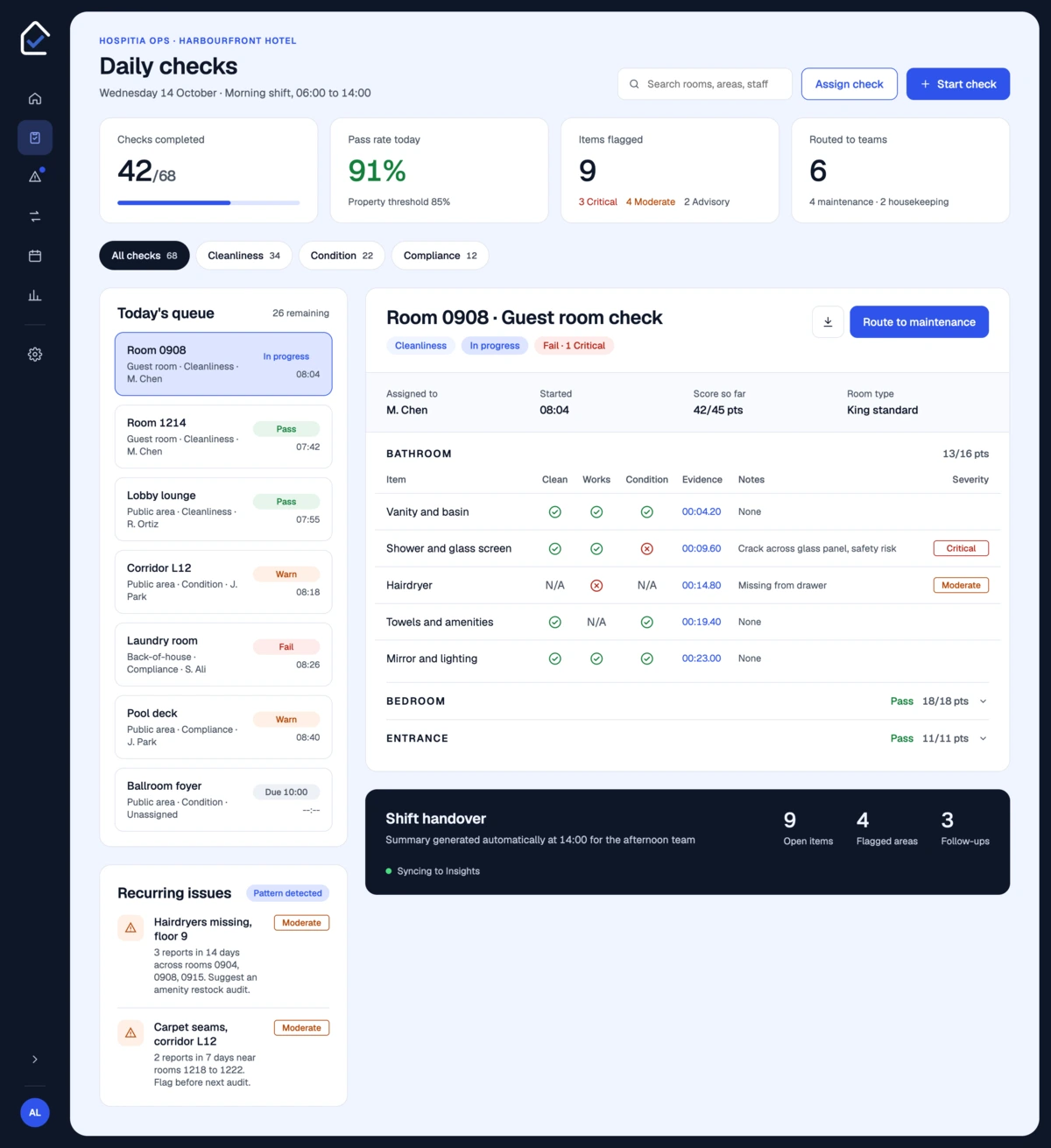The height and width of the screenshot is (1148, 1051).
Task: Click Shower and glass screen Clean checkmark
Action: (554, 549)
